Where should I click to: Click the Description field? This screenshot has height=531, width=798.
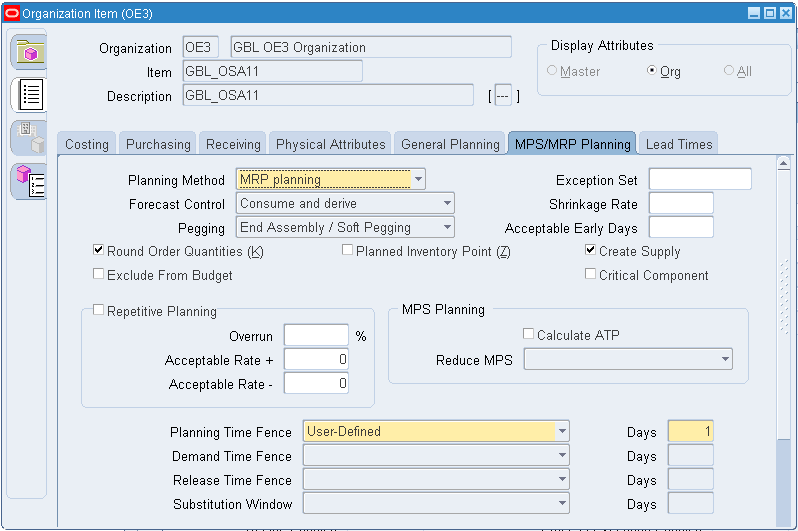point(328,95)
